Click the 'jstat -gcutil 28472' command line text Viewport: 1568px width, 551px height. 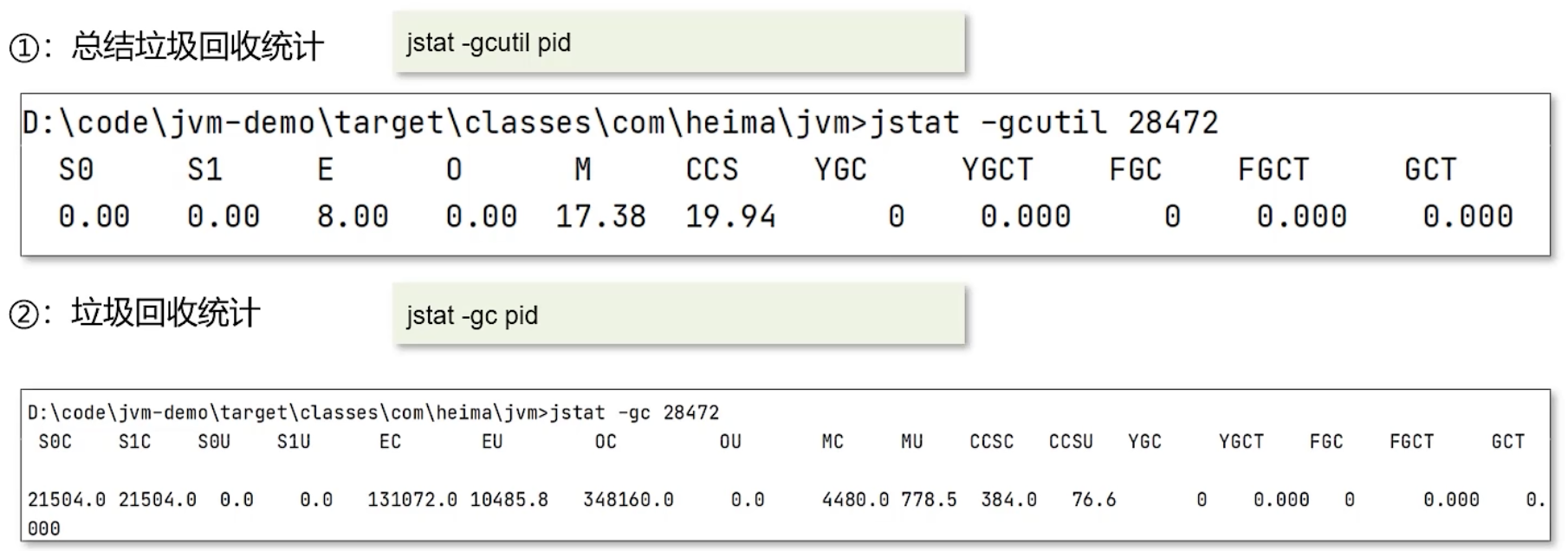(1044, 123)
